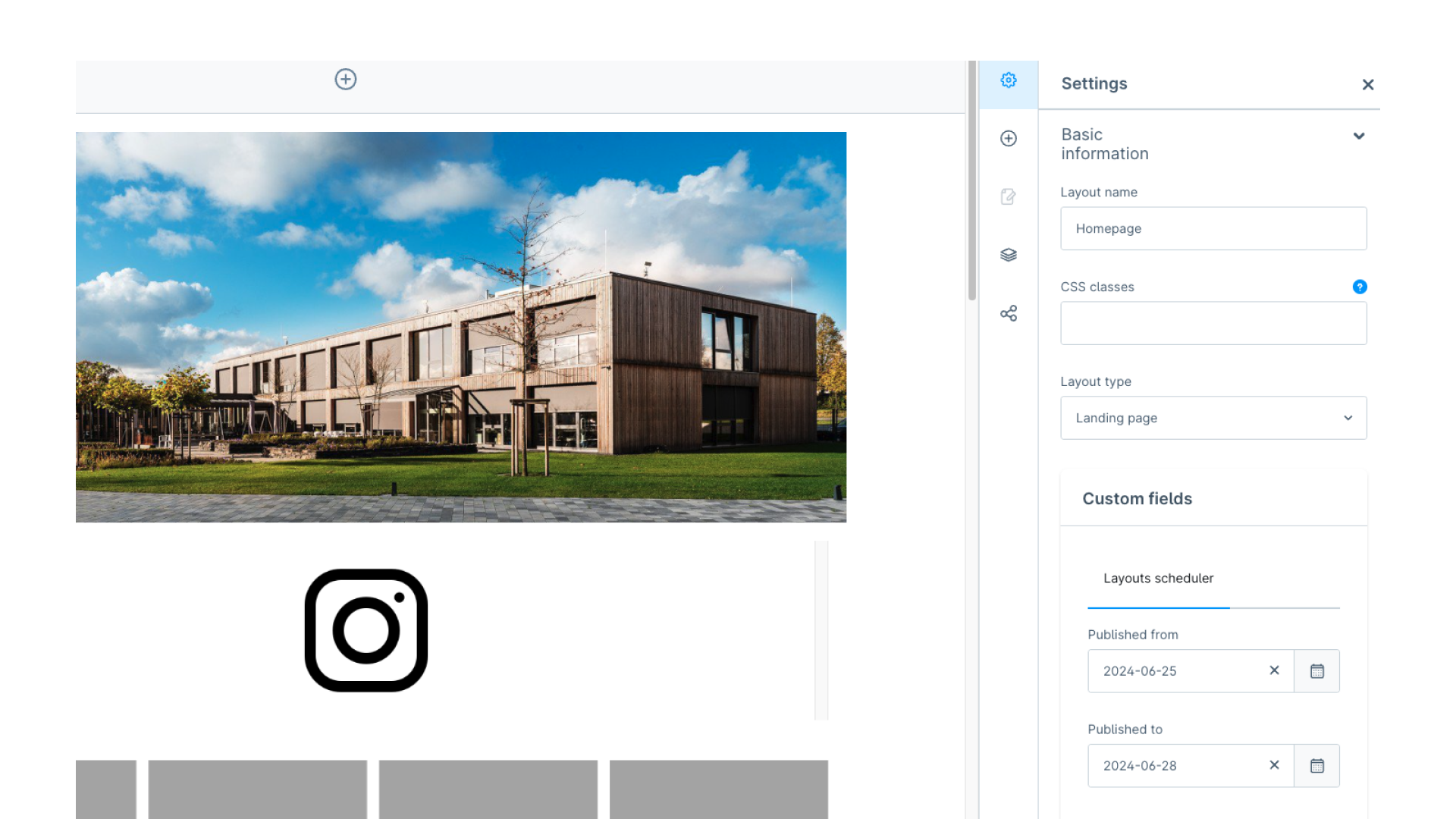1456x819 pixels.
Task: Open the add block plus icon in sidebar
Action: coord(1008,139)
